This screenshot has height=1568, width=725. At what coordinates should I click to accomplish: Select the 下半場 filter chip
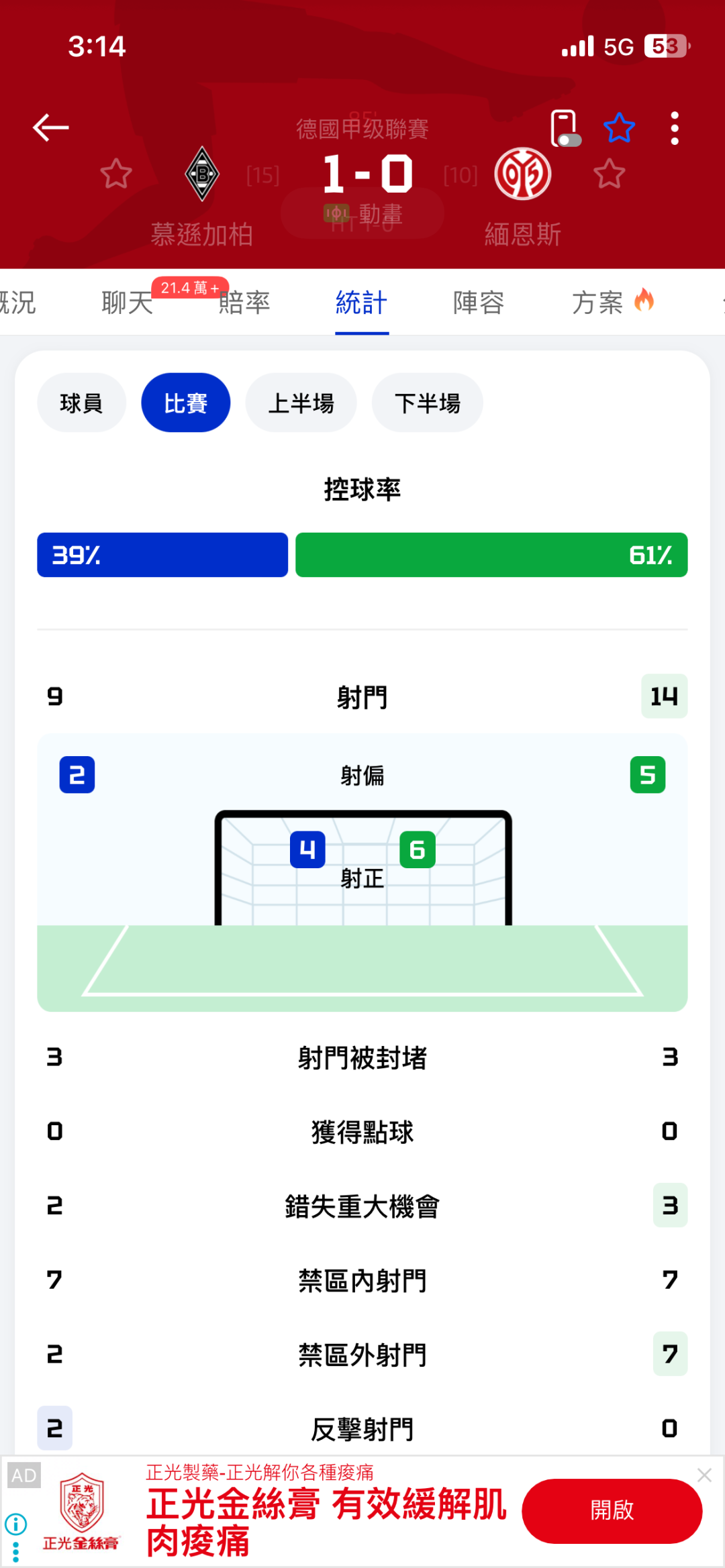(x=427, y=403)
